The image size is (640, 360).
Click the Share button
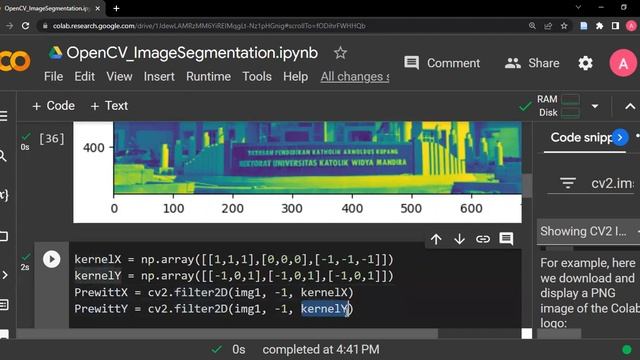tap(532, 63)
